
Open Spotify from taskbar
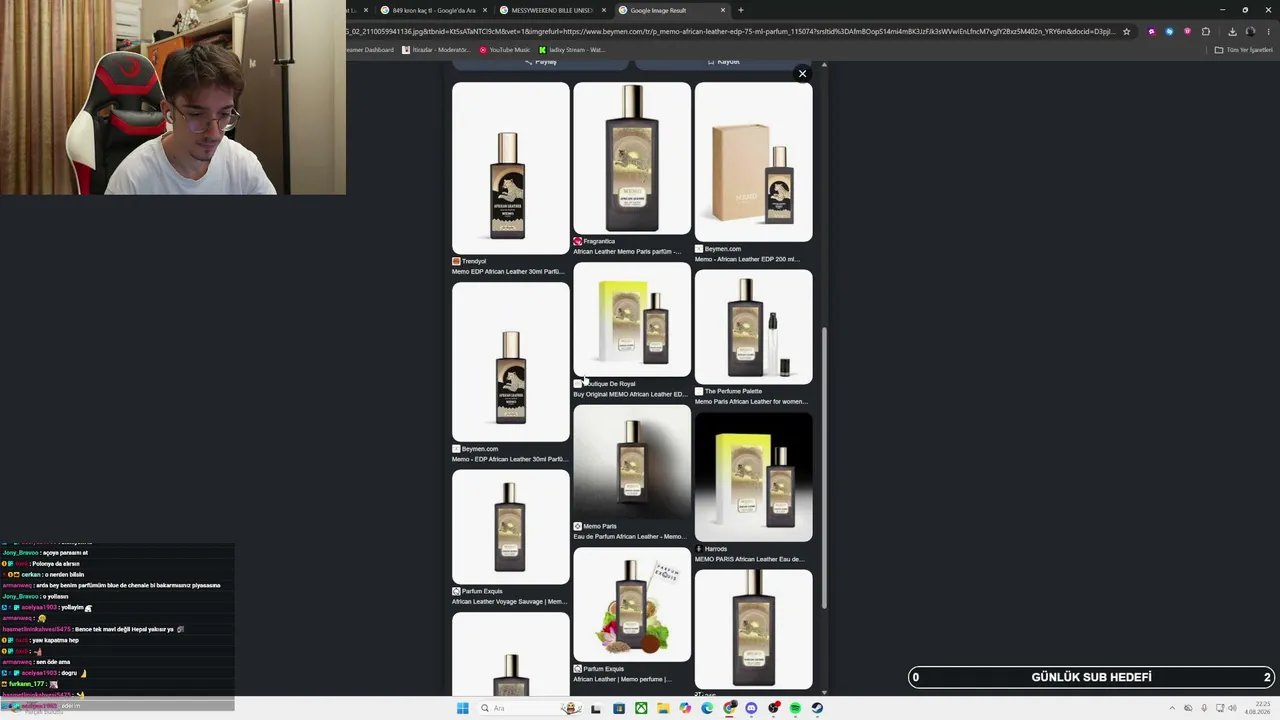pyautogui.click(x=795, y=708)
